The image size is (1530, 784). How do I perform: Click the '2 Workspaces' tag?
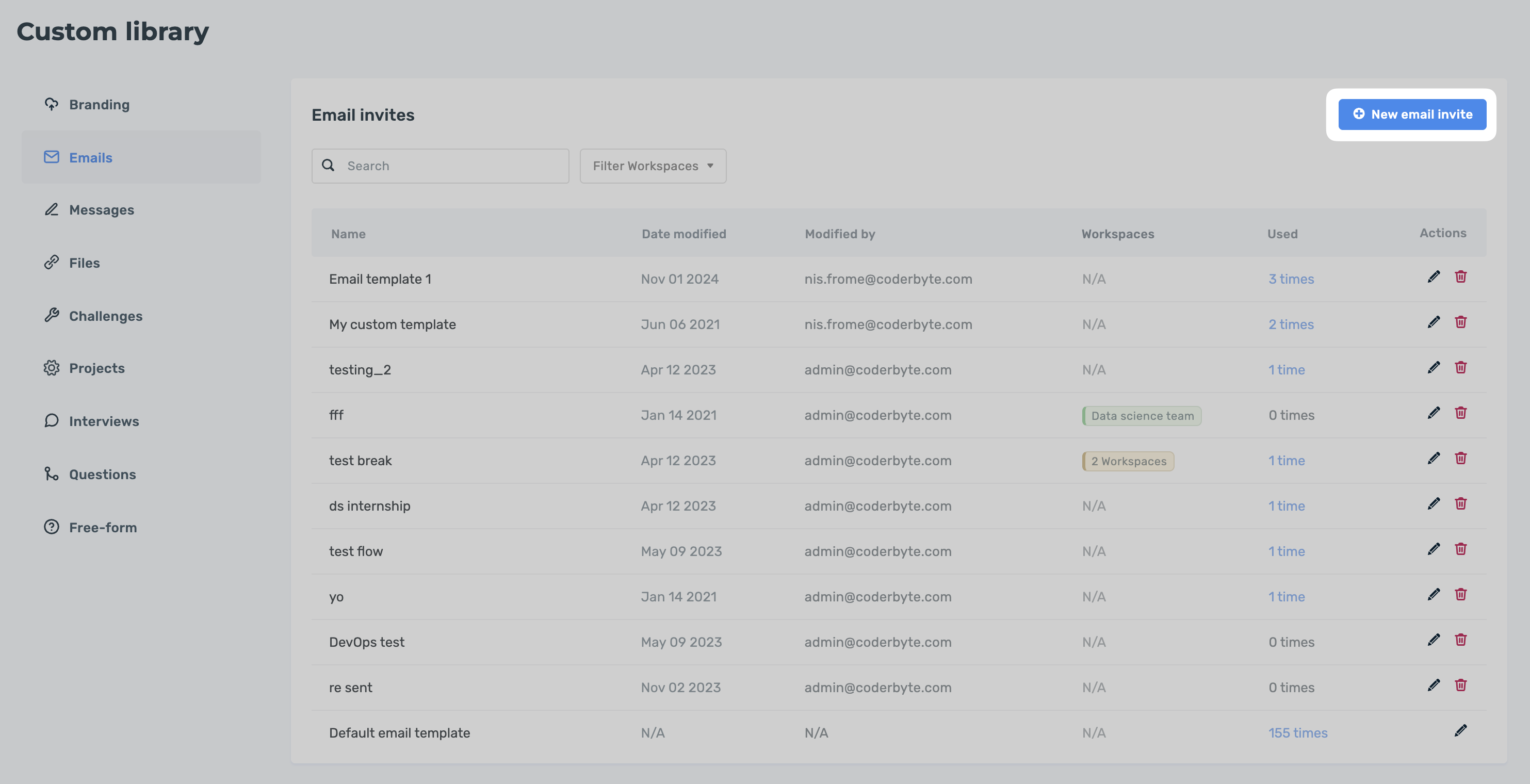(x=1128, y=461)
